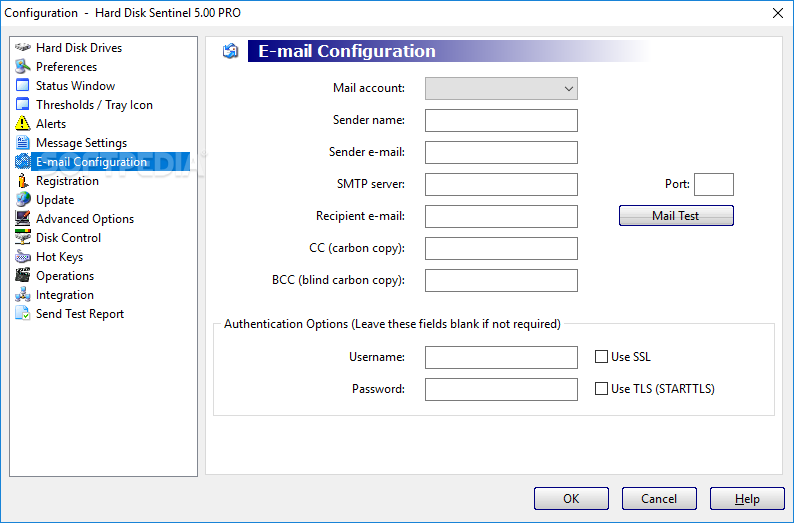Click the Username input field
This screenshot has width=794, height=523.
click(501, 357)
